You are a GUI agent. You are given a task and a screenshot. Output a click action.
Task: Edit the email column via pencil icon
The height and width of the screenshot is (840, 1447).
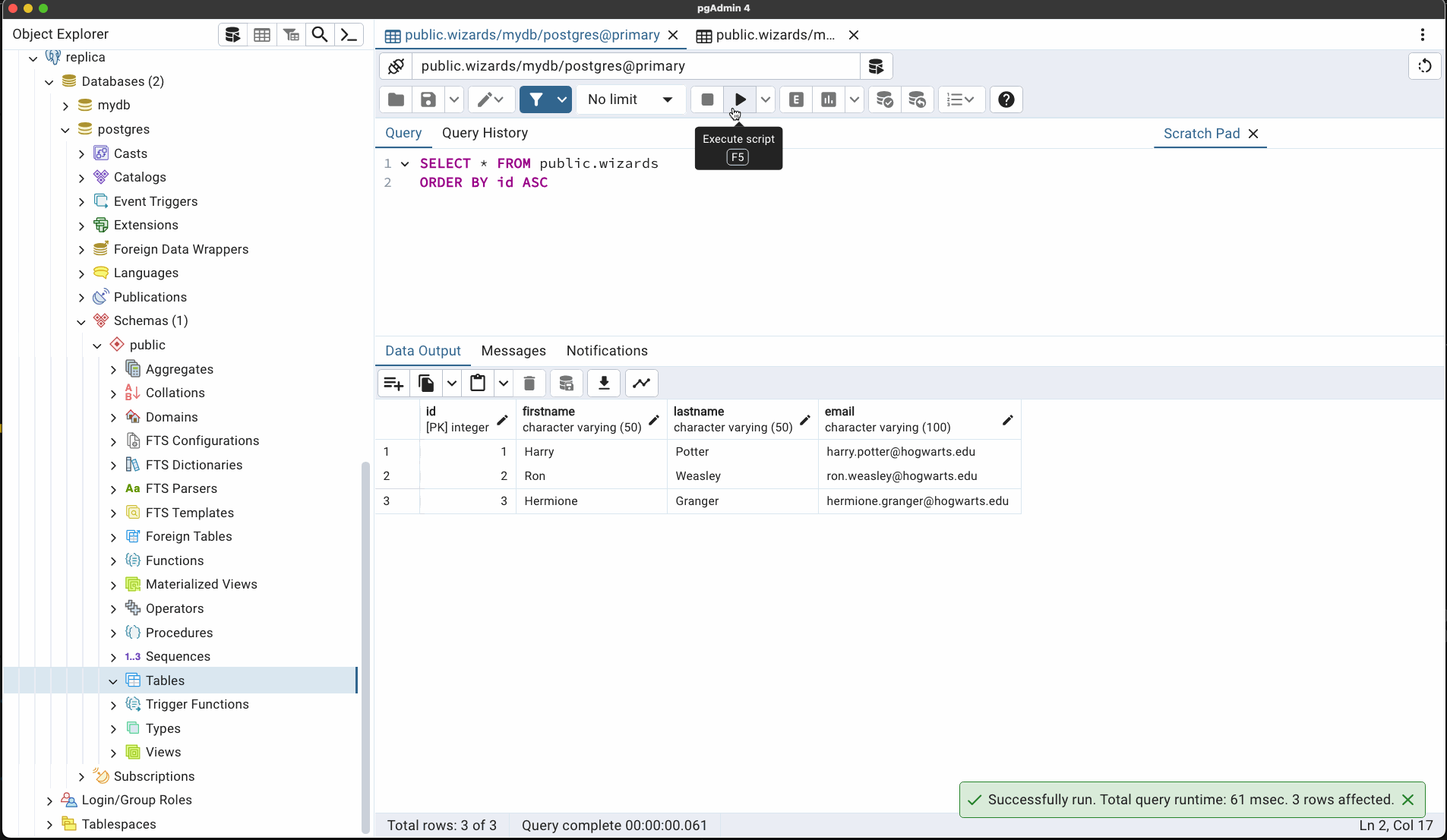(x=1008, y=420)
